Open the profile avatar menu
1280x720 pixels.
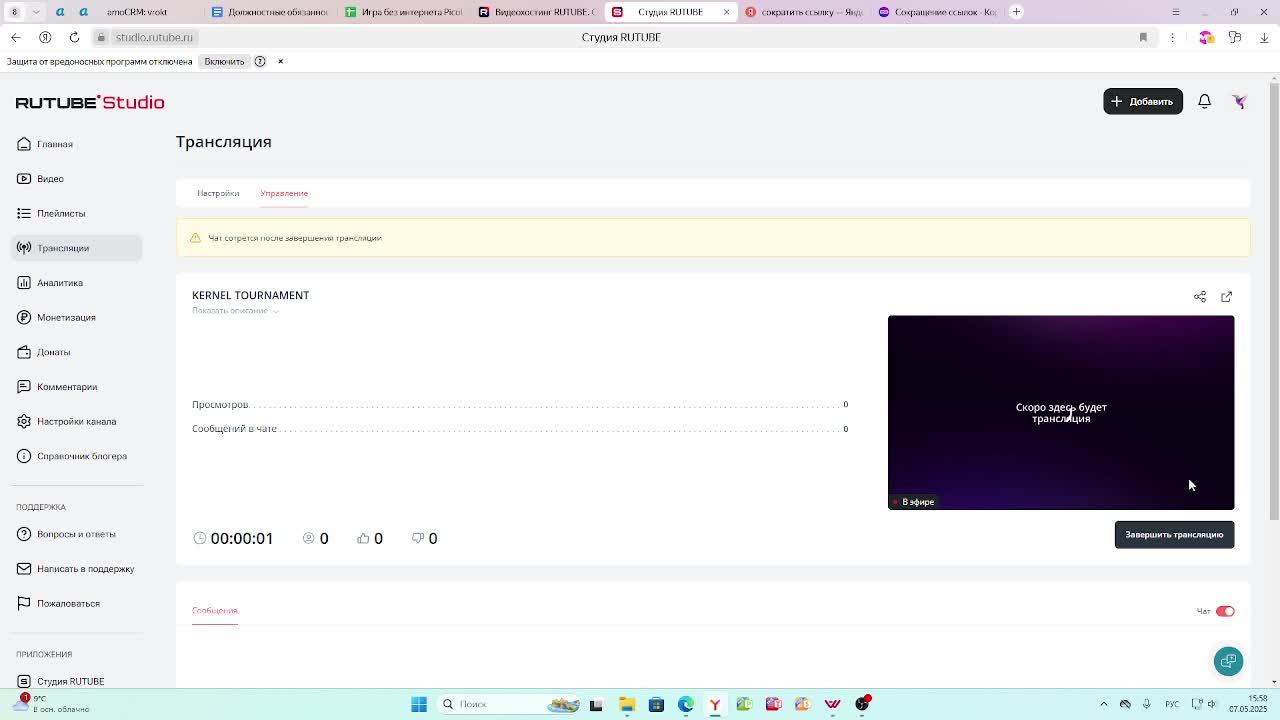click(1240, 101)
